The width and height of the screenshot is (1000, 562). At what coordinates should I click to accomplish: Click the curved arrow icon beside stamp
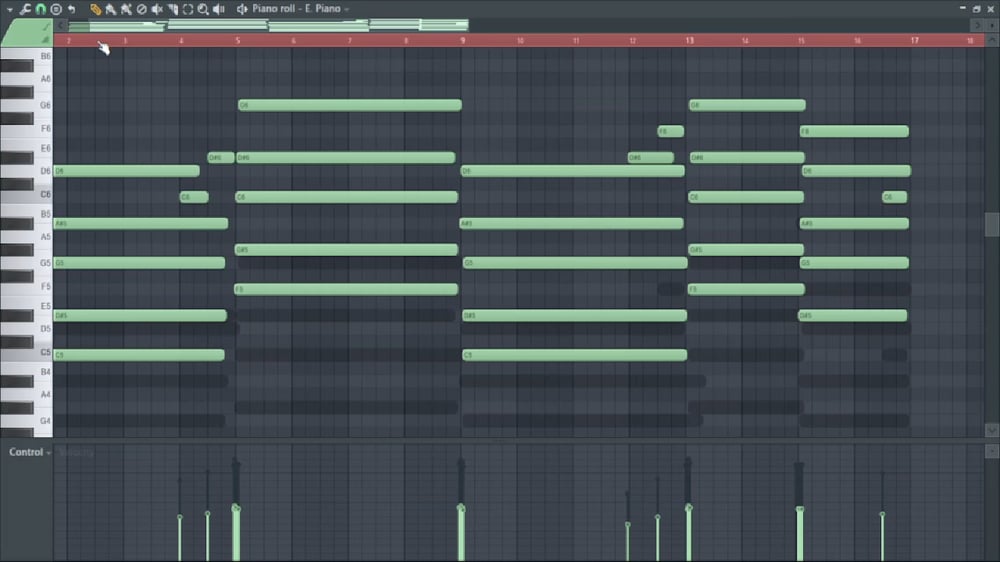coord(71,9)
